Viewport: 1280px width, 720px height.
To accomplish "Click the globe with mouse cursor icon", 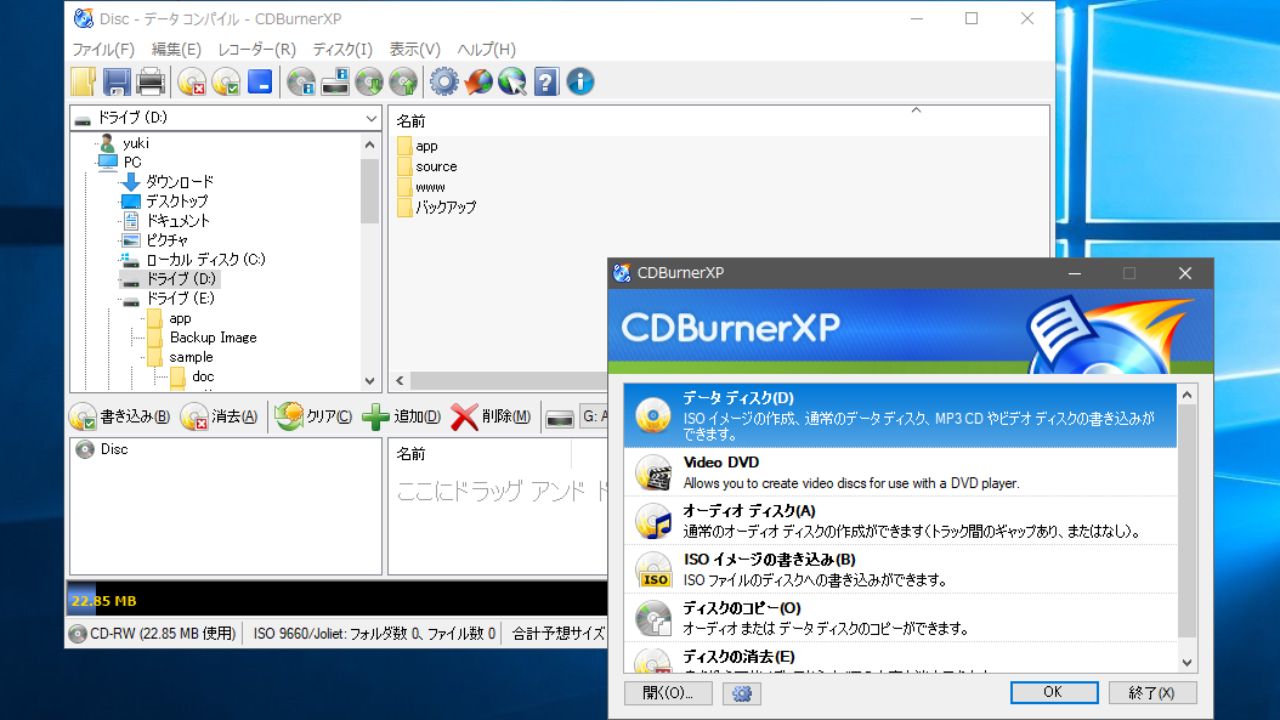I will tap(512, 81).
